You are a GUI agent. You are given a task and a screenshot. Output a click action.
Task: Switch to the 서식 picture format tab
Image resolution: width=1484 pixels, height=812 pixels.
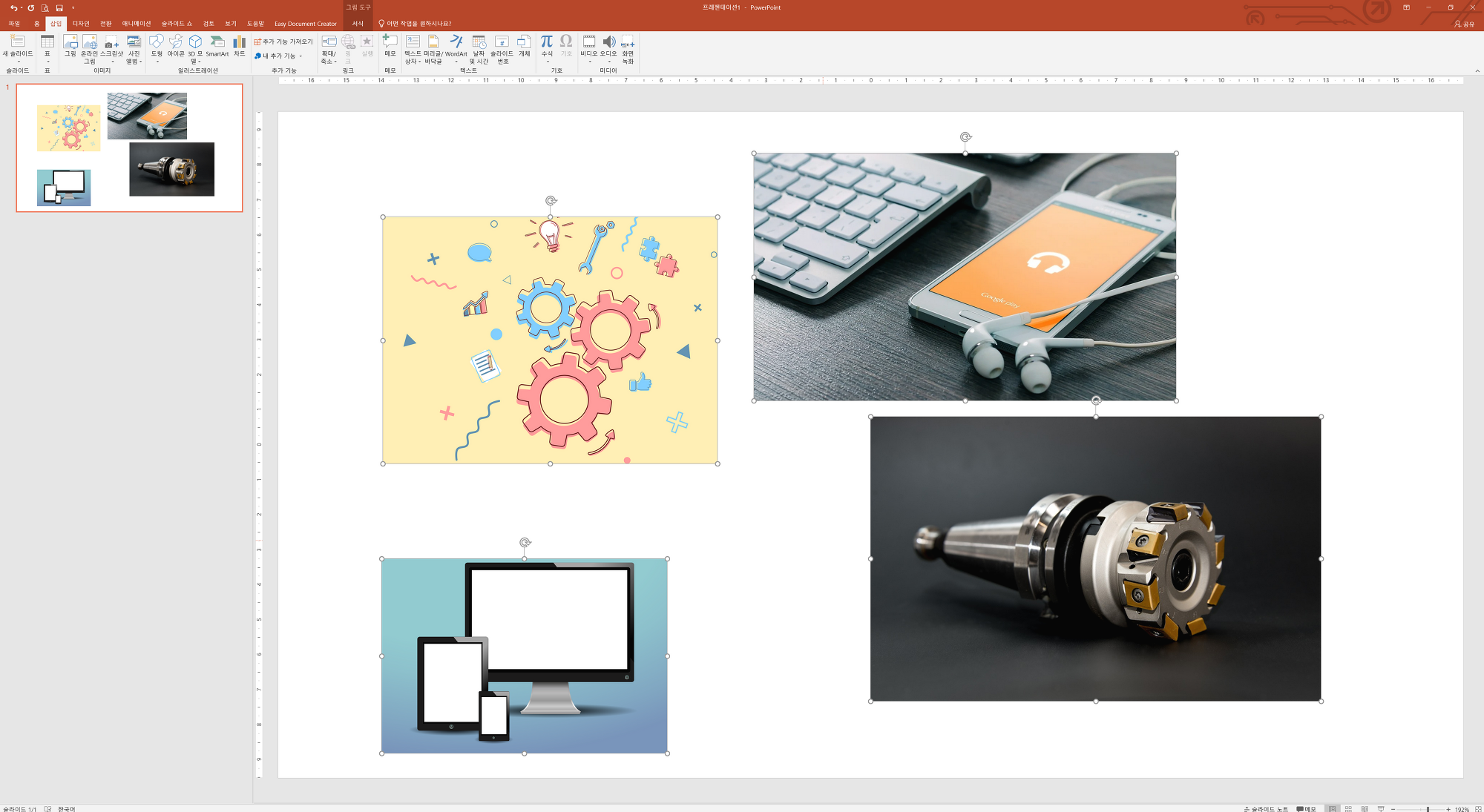coord(358,24)
